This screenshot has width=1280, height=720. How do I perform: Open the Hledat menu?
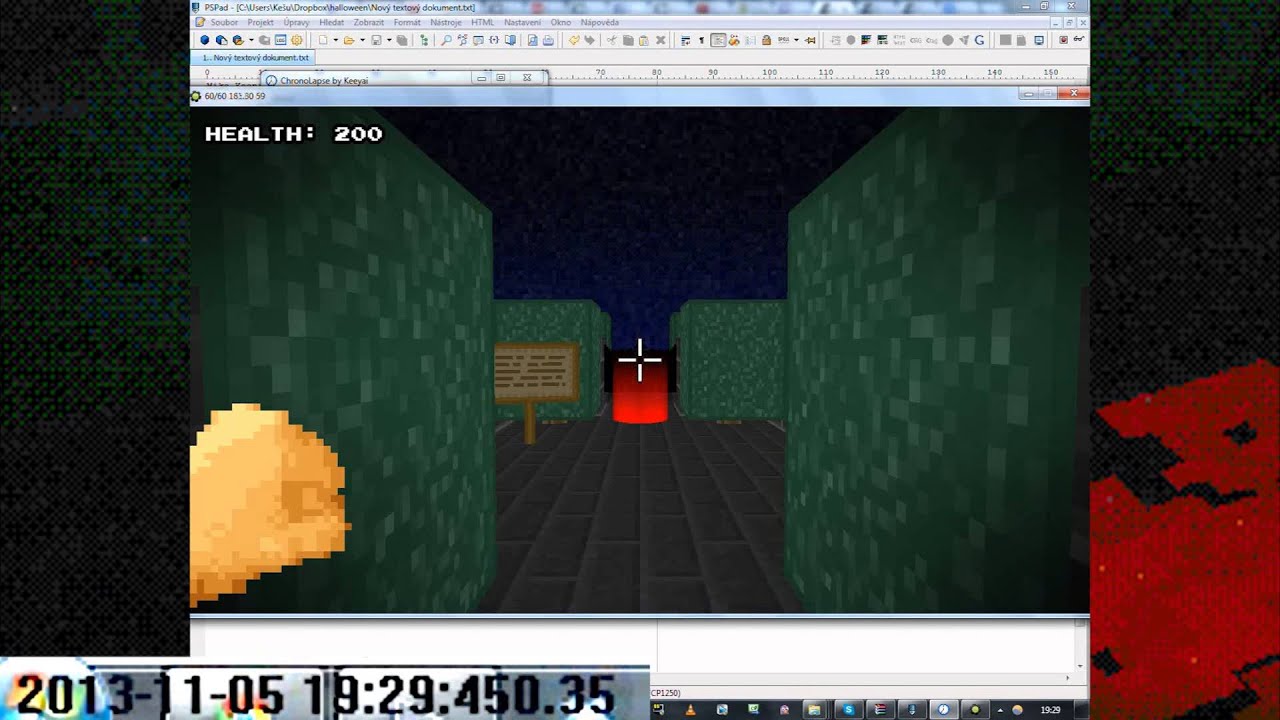tap(331, 22)
